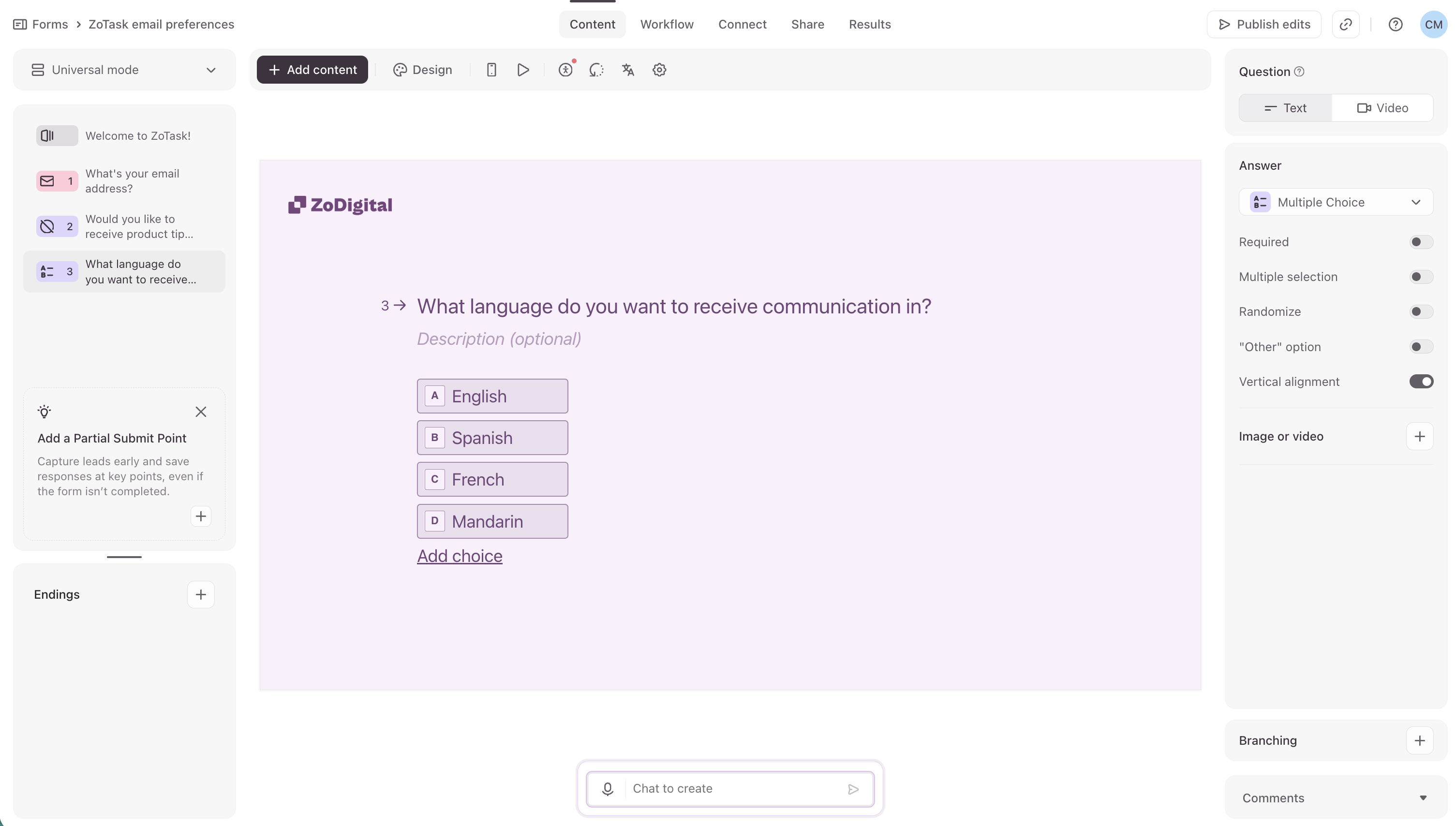The width and height of the screenshot is (1456, 826).
Task: Dismiss the Partial Submit Point tip
Action: (x=201, y=412)
